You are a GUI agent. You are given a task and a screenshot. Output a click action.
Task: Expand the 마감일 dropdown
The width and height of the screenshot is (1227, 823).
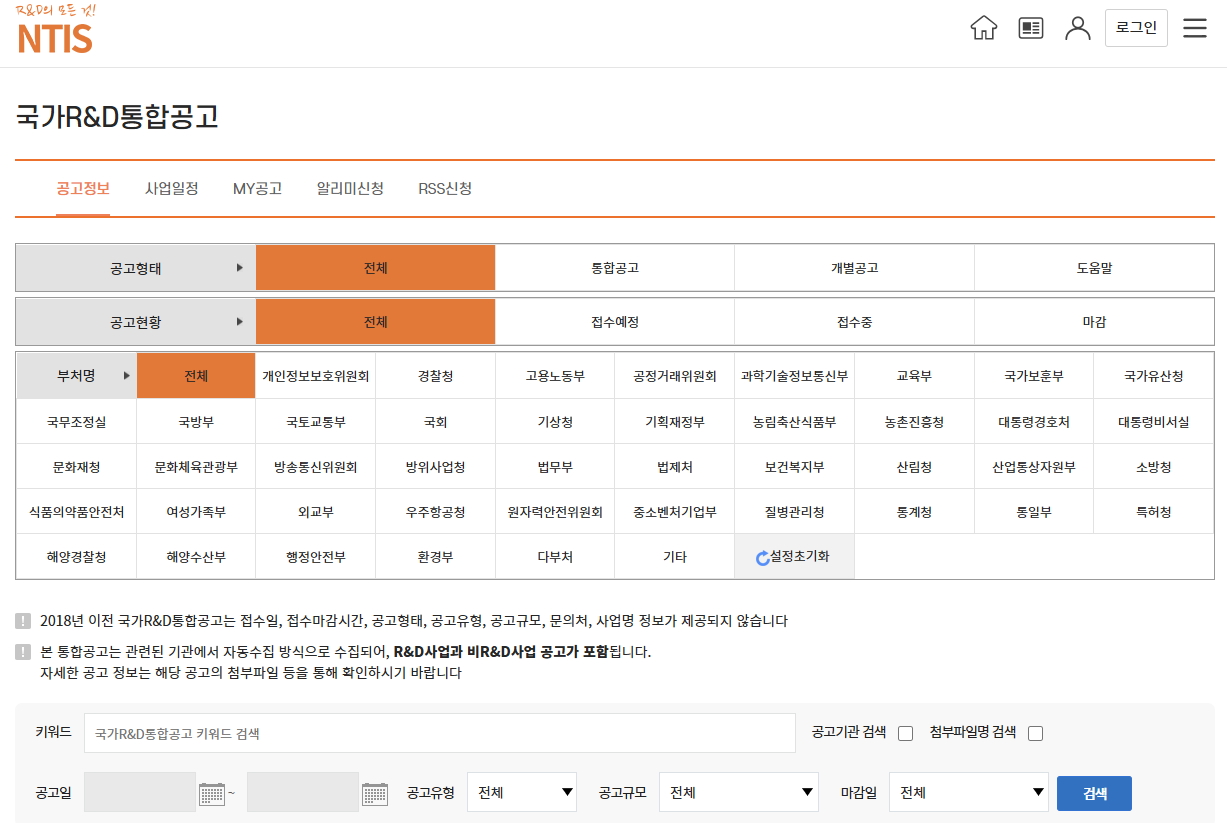(968, 793)
